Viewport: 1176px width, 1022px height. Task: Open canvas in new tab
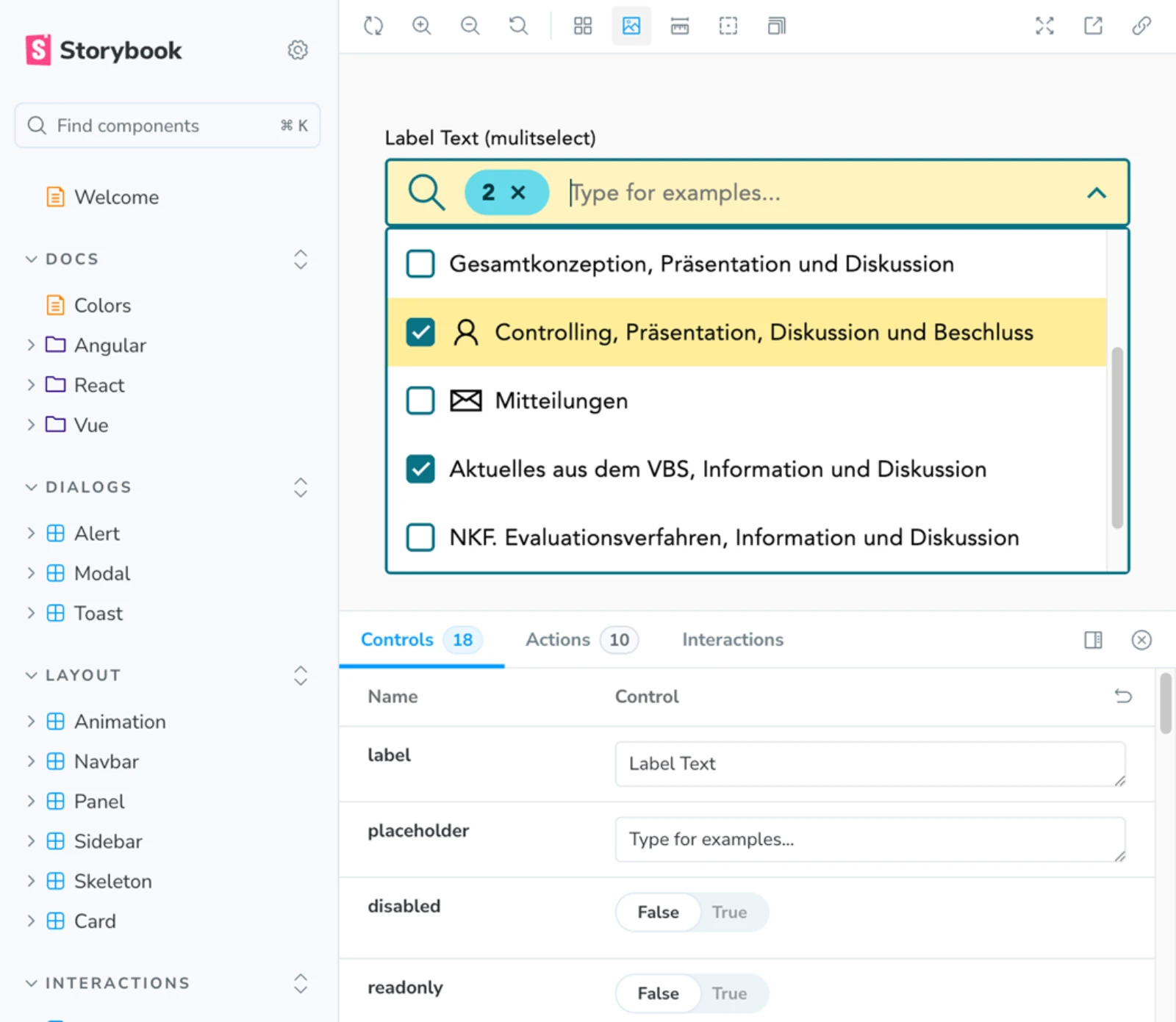tap(1093, 26)
